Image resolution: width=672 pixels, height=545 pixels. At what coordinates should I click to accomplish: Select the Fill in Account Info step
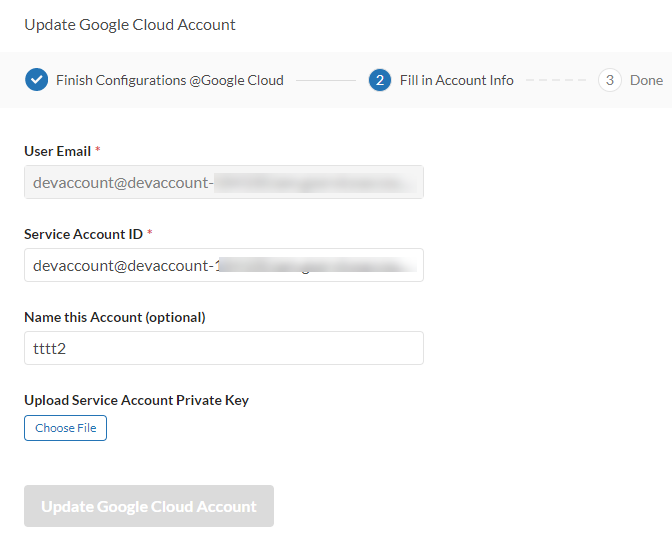coord(456,80)
